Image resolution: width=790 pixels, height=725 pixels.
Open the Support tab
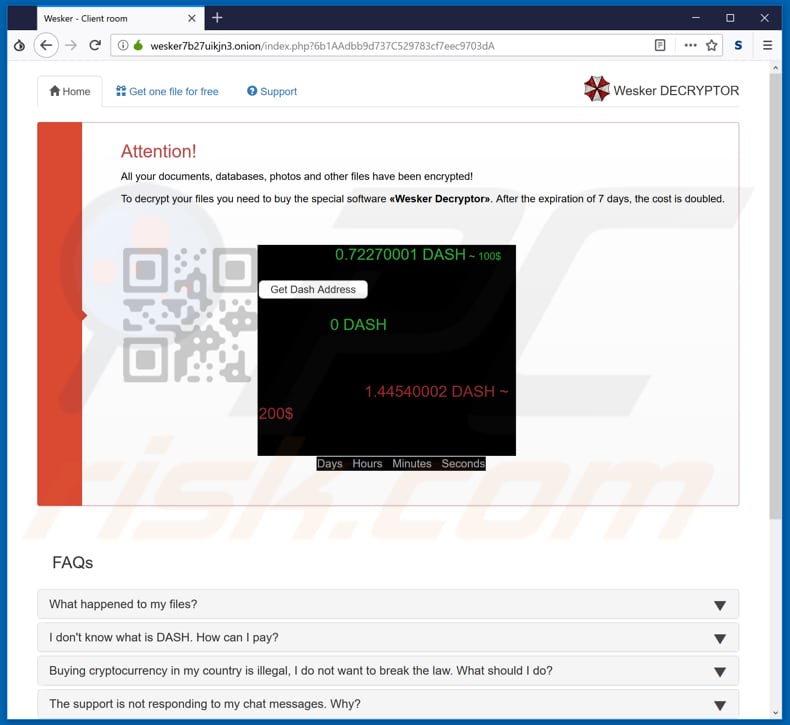(x=272, y=91)
